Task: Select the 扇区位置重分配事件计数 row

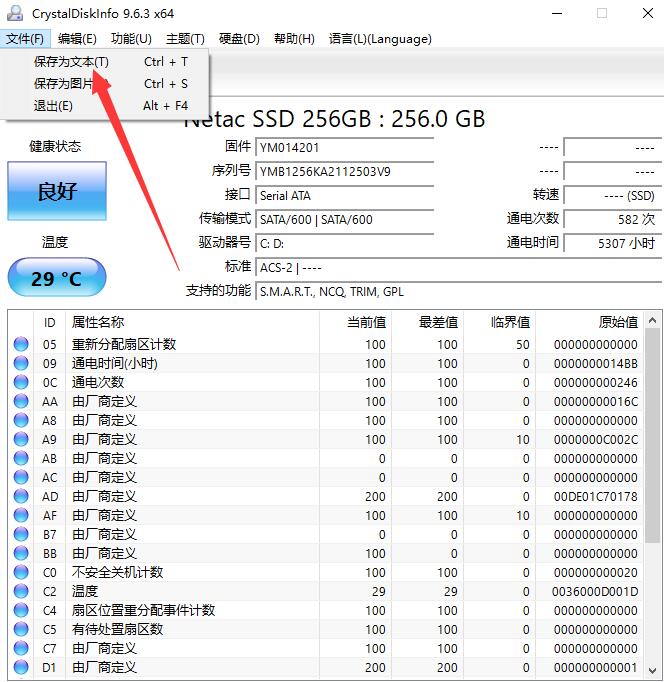Action: pos(326,610)
